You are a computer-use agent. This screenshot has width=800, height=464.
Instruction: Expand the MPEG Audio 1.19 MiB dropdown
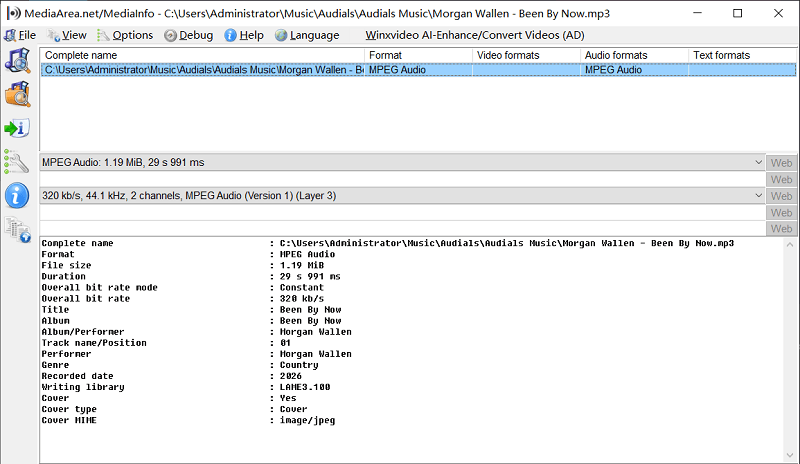point(758,162)
